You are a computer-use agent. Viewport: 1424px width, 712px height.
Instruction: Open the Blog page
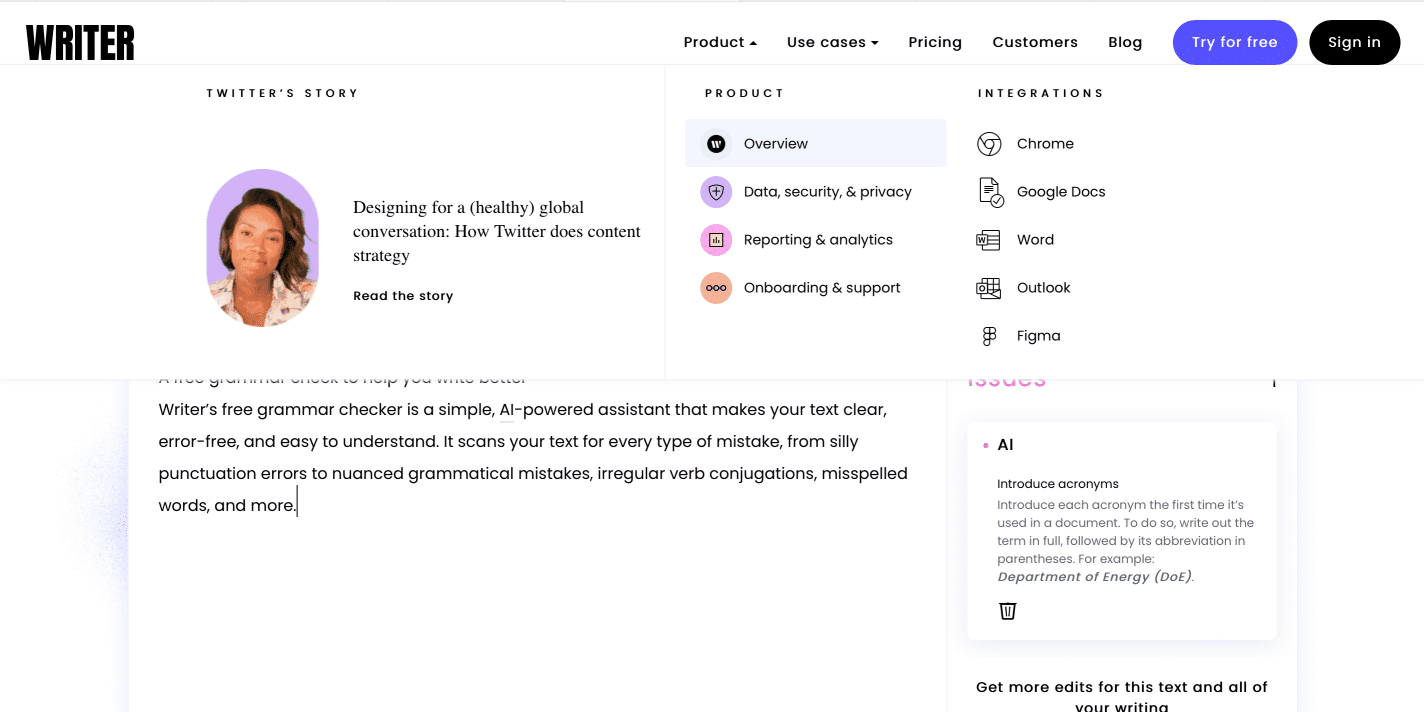[1125, 42]
